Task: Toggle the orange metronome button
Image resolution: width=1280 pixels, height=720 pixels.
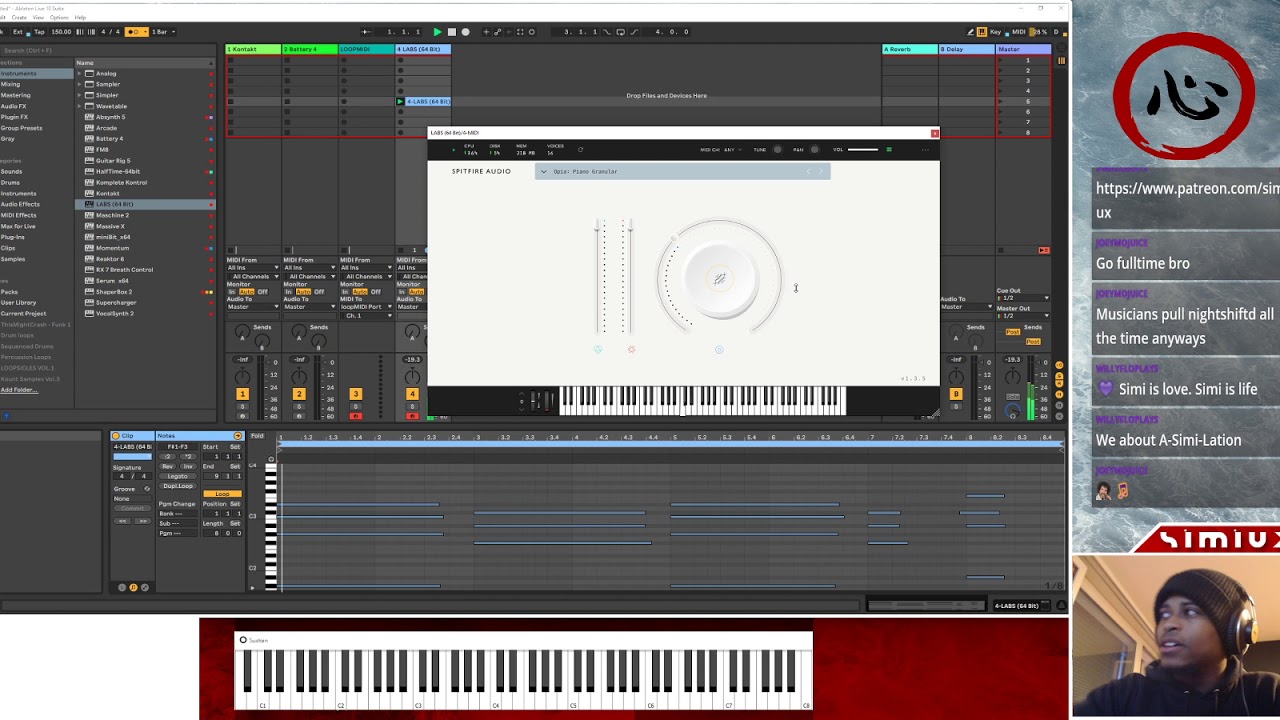Action: coord(135,32)
